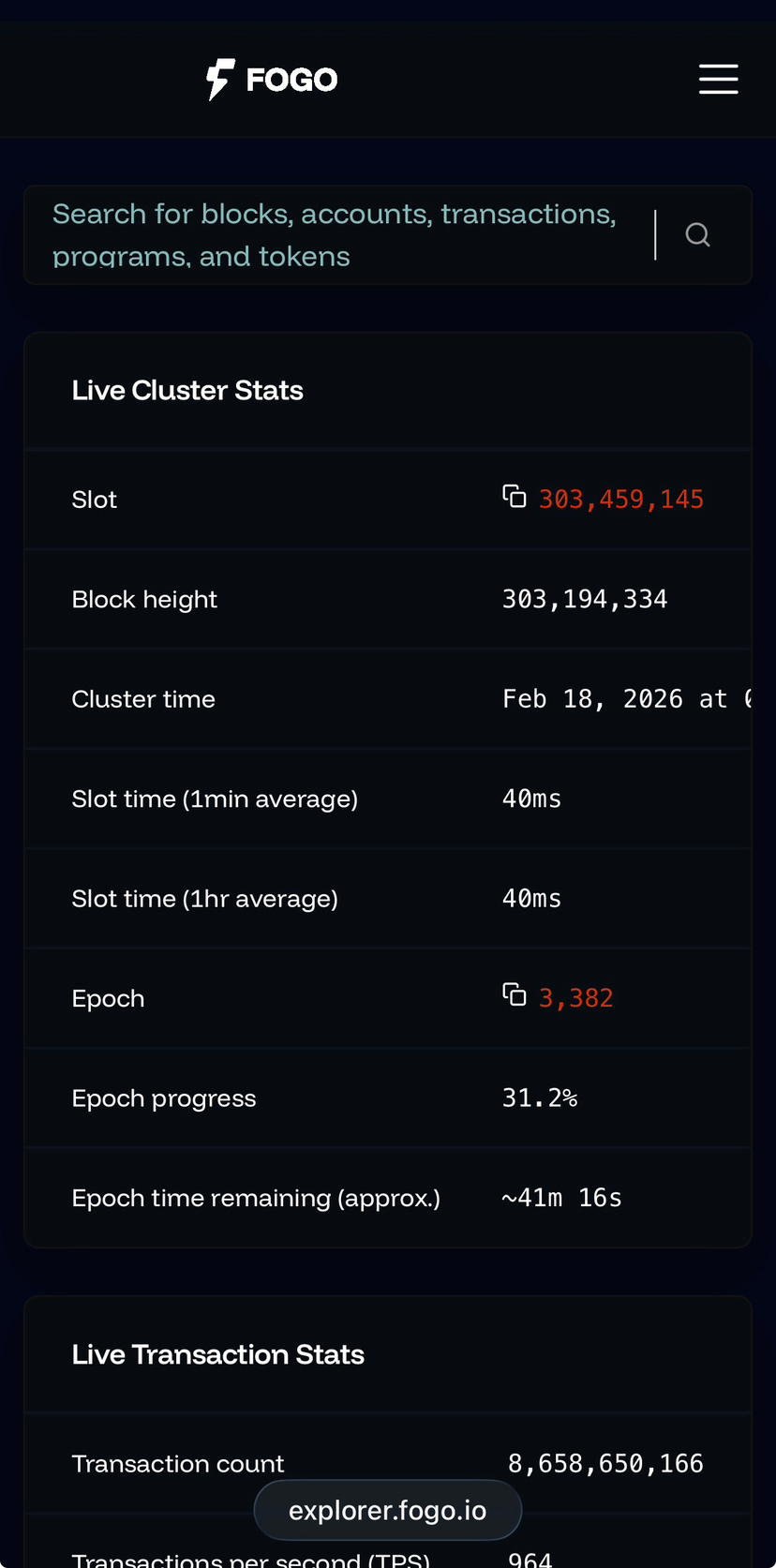
Task: Click the search magnifier icon
Action: click(697, 234)
